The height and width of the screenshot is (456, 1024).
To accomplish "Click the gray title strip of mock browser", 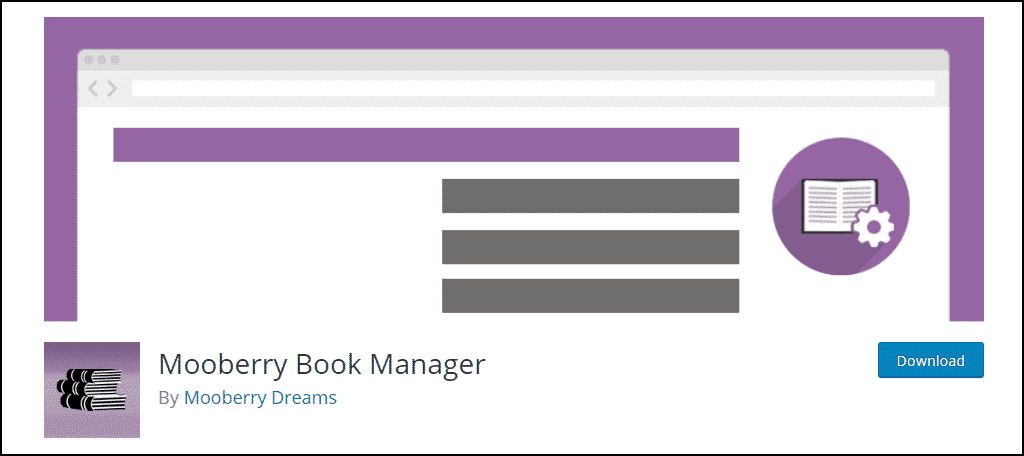I will tap(513, 60).
